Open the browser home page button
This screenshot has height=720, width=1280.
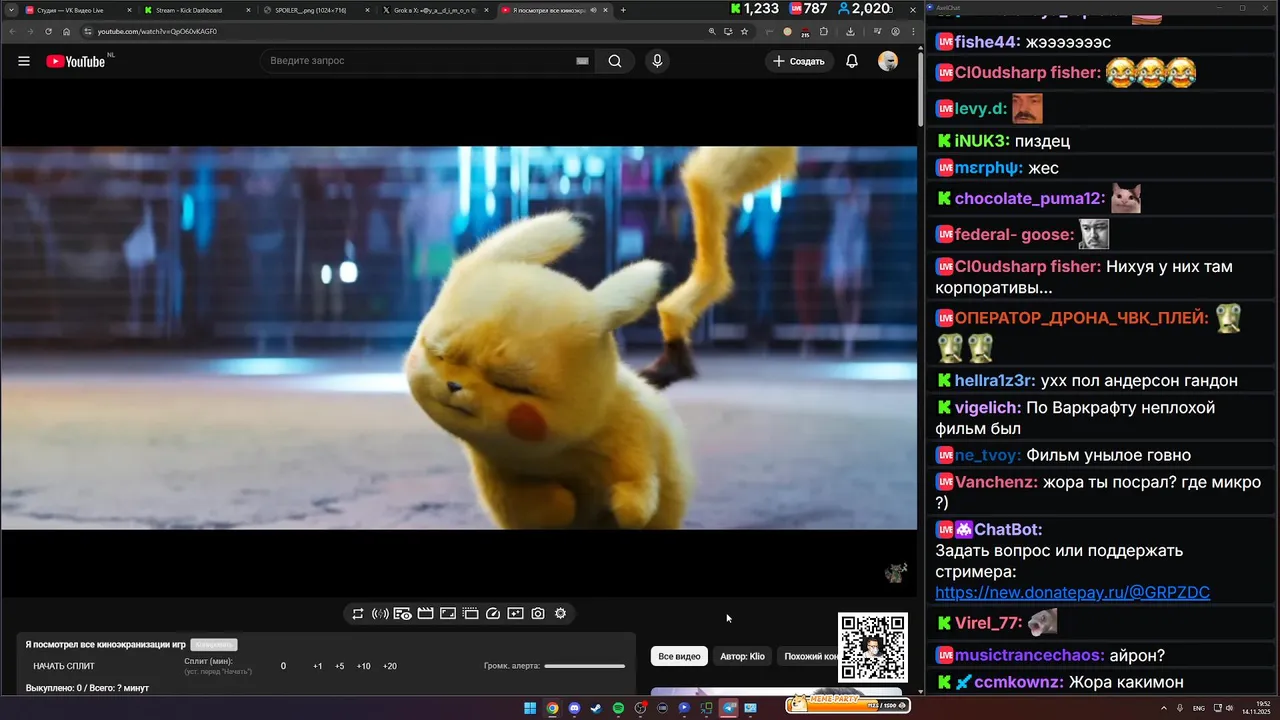pyautogui.click(x=66, y=31)
